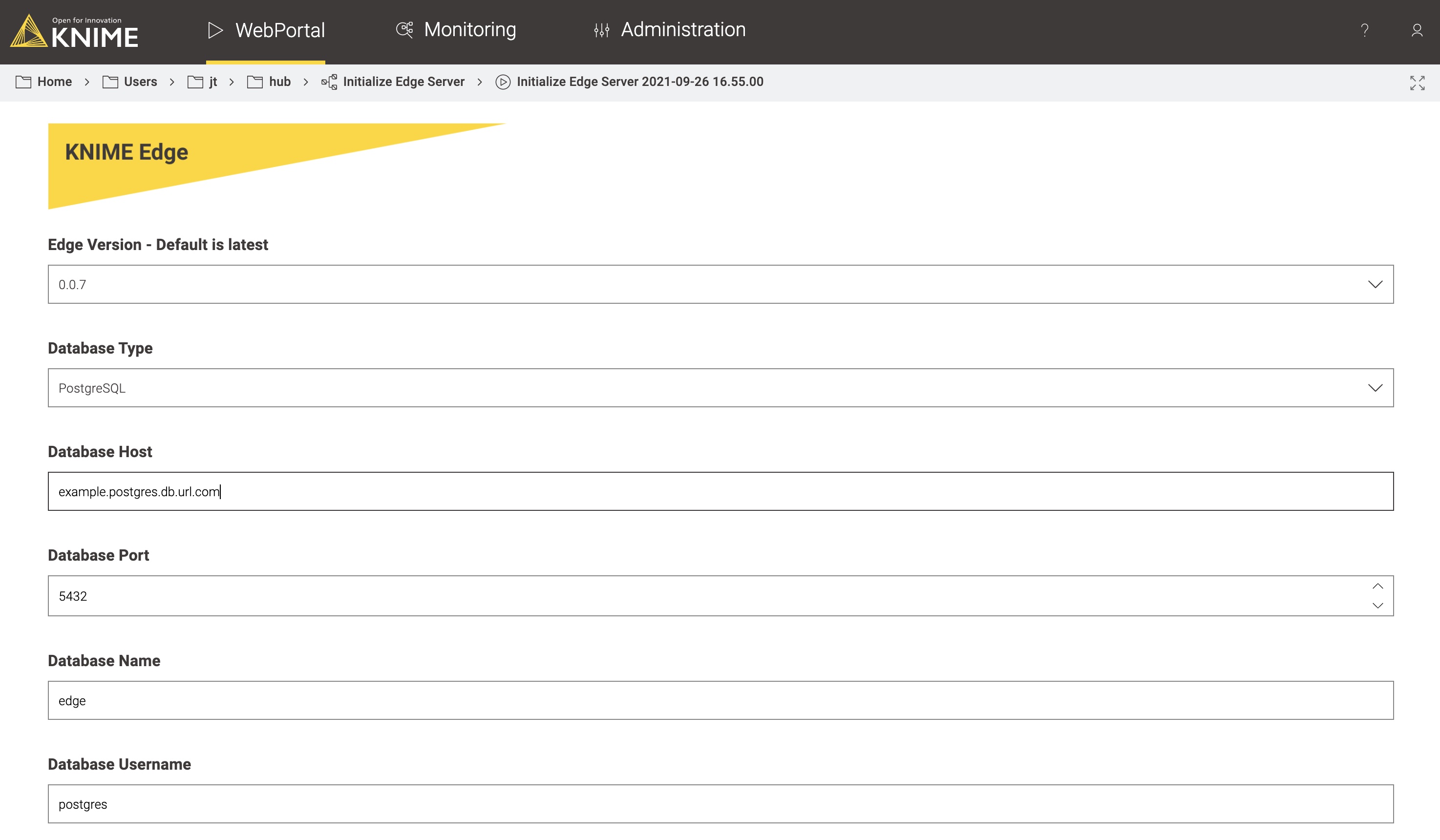The height and width of the screenshot is (840, 1440).
Task: Click the hub breadcrumb folder
Action: [279, 82]
